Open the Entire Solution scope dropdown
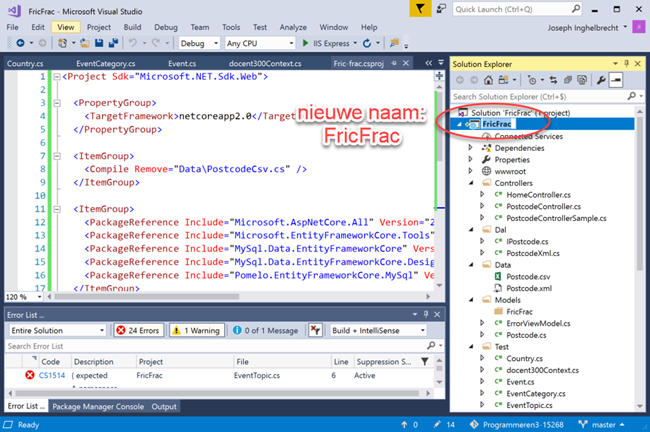The width and height of the screenshot is (650, 432). coord(55,330)
